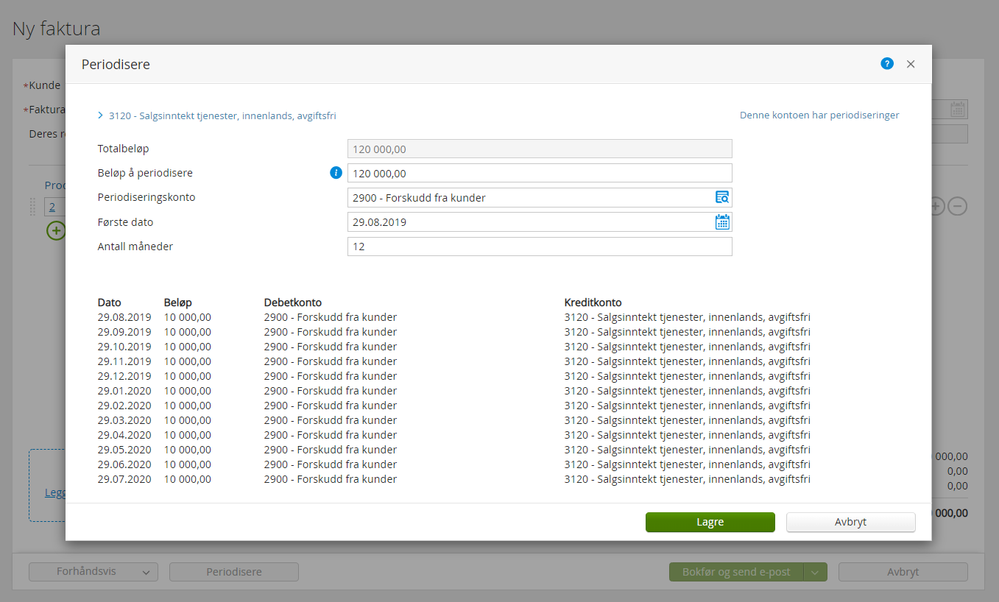Click the Beløp å periodisere input field
Screen dimensions: 999x602
point(540,173)
